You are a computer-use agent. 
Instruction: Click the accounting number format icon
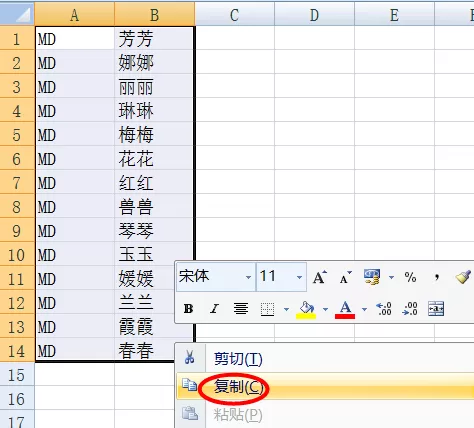coord(372,277)
